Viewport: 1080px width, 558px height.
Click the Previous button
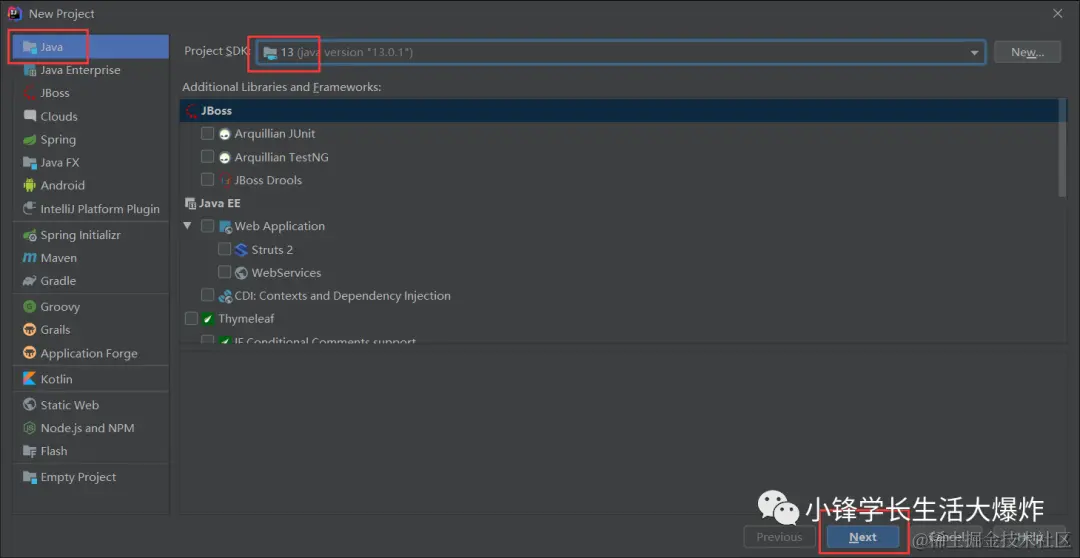(x=779, y=537)
